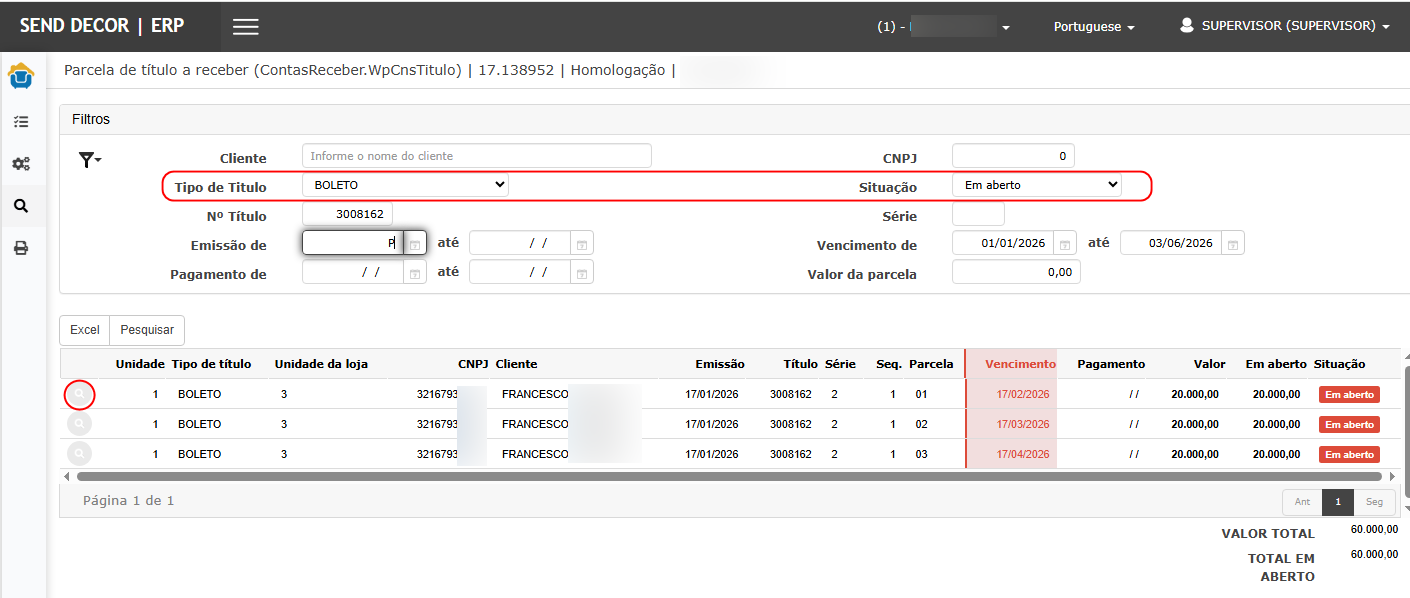Open the checklist icon in the left sidebar

(21, 122)
